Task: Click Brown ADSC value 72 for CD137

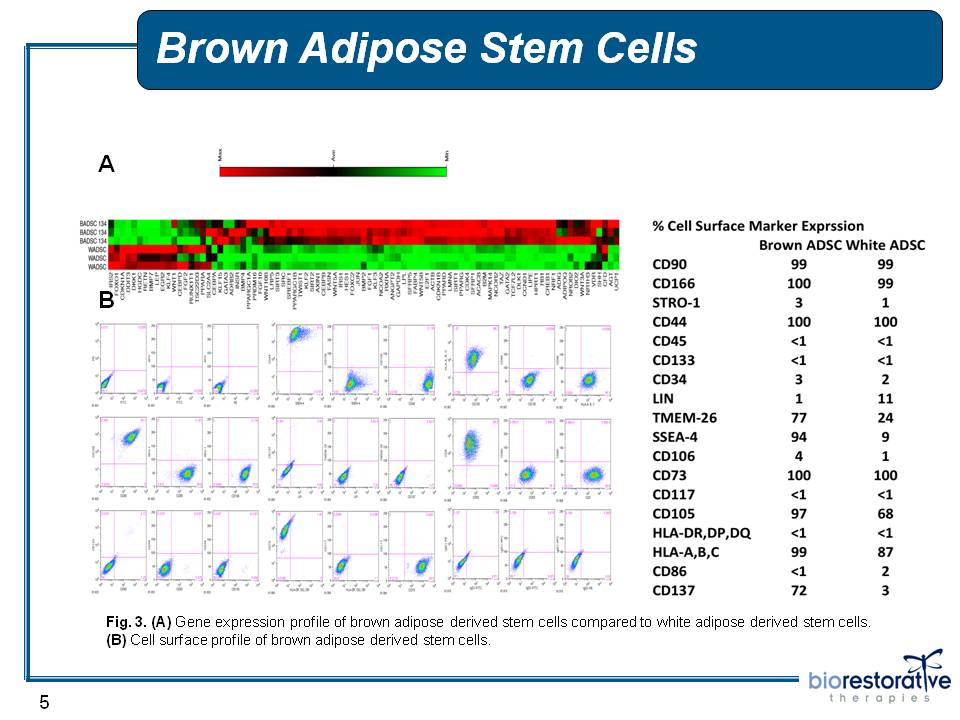Action: point(798,591)
